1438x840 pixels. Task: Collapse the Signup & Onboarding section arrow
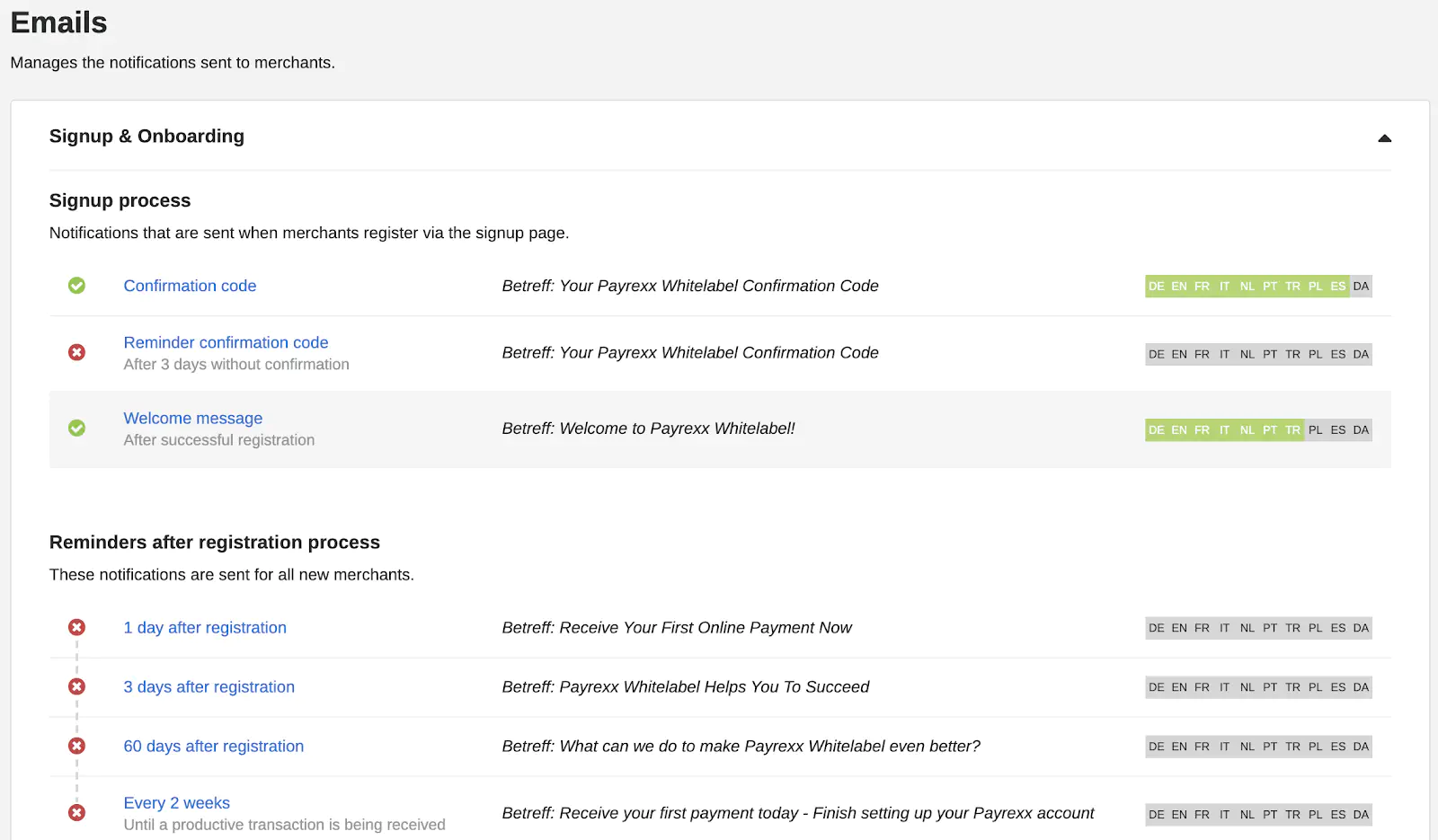1384,138
